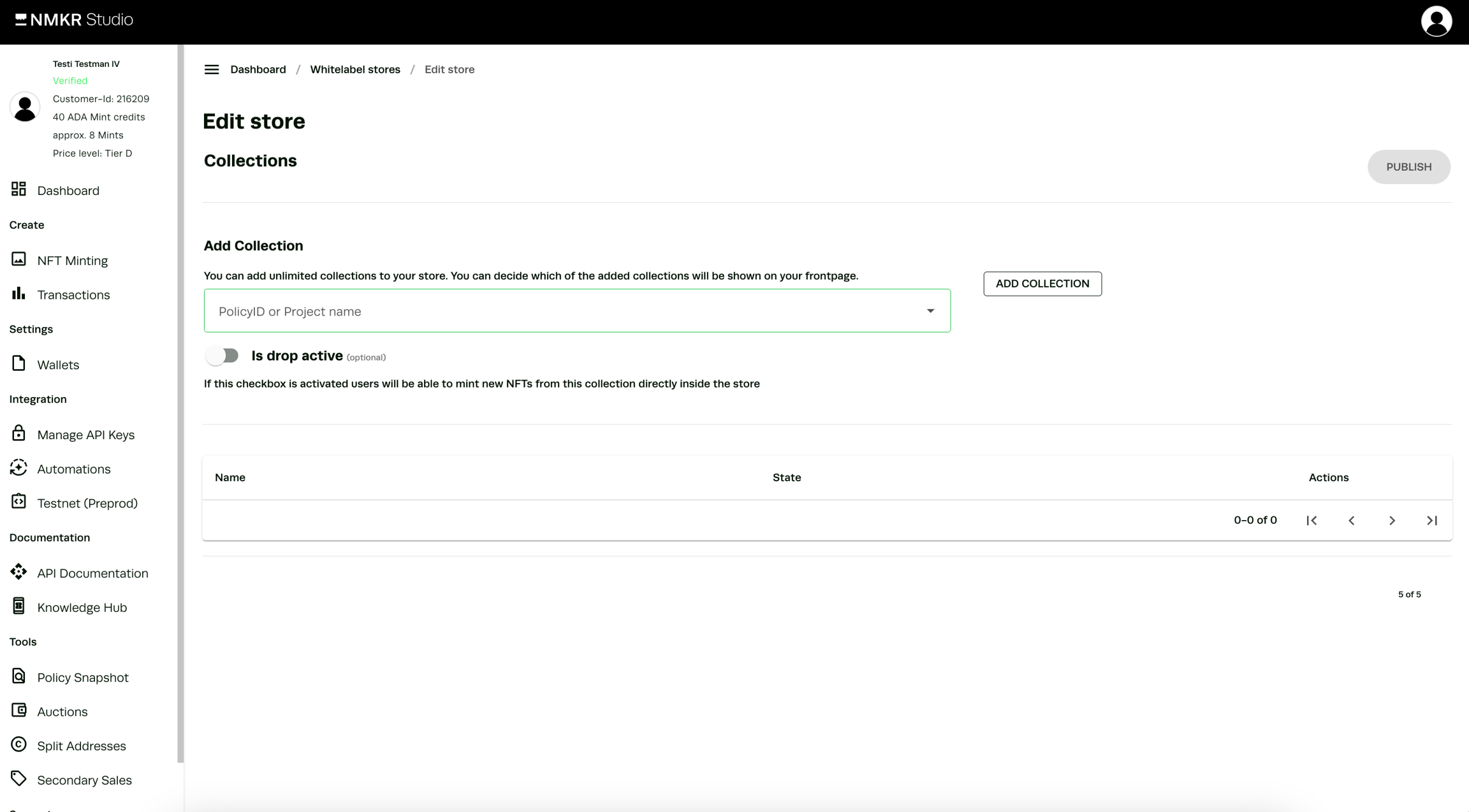
Task: Go to previous table page chevron
Action: [1352, 521]
